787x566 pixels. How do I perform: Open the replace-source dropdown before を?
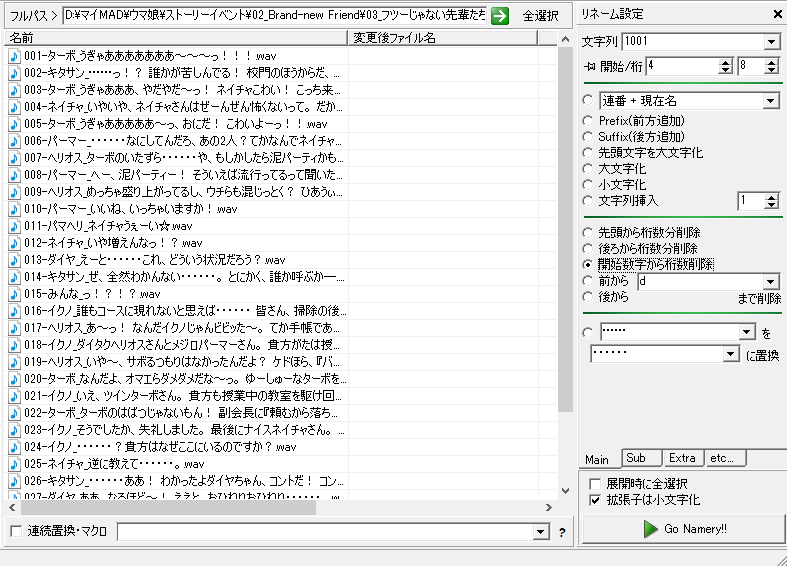pos(747,332)
